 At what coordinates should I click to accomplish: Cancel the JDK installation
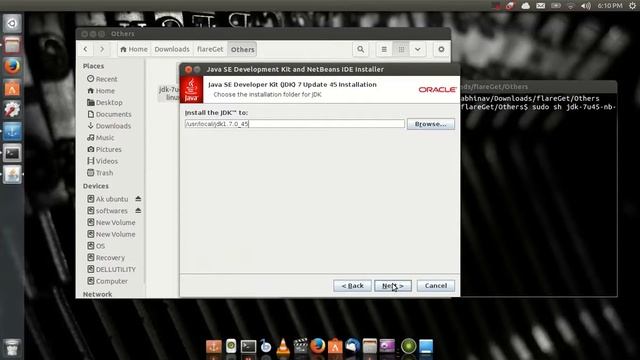pos(436,286)
